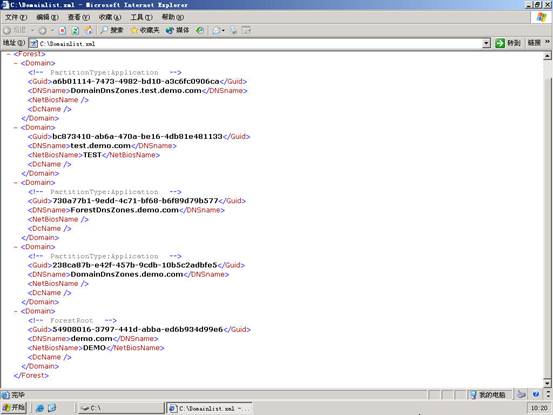Open the Media (媒体) toolbar button
The height and width of the screenshot is (415, 553).
(177, 30)
